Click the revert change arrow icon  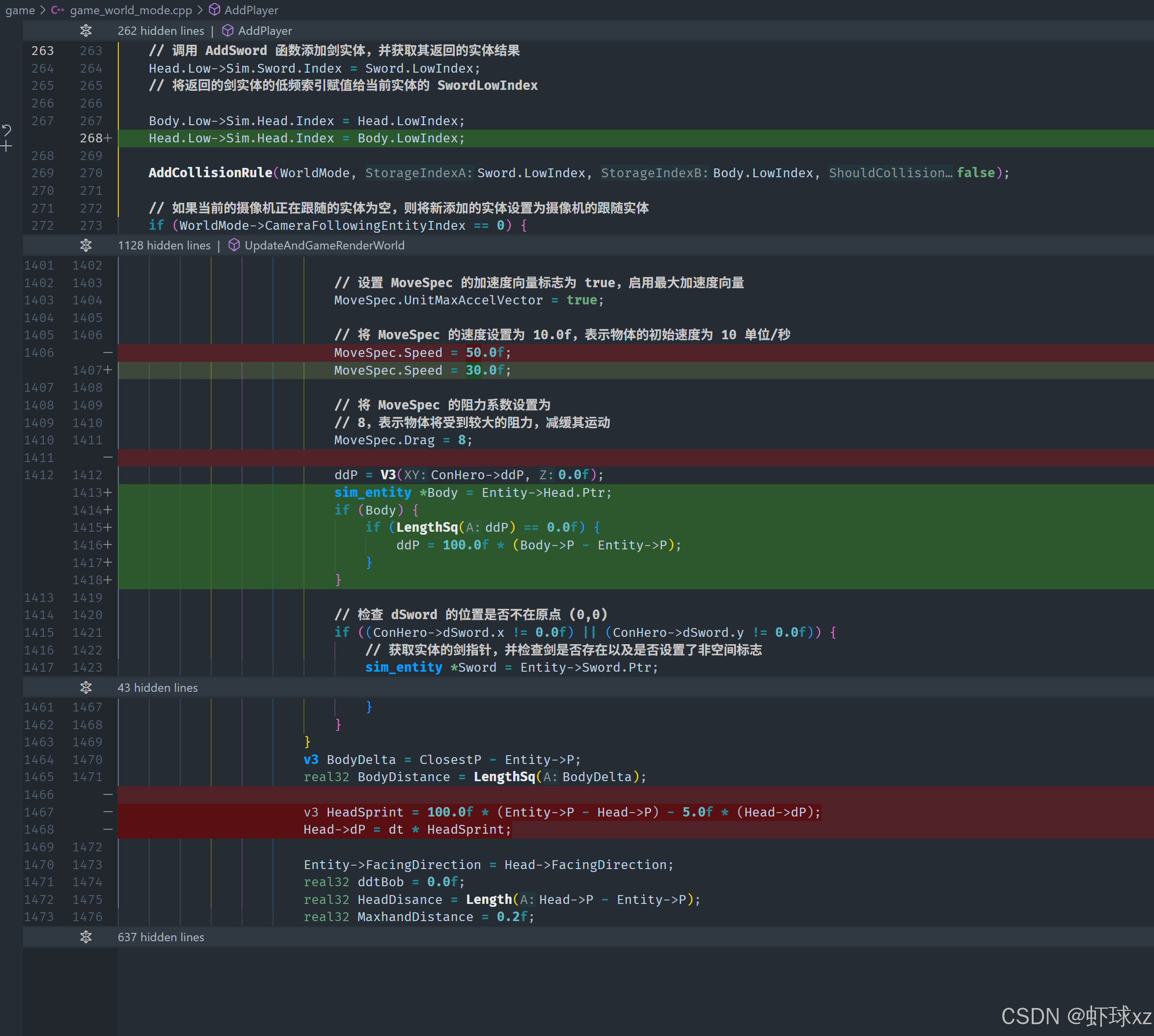pos(7,131)
